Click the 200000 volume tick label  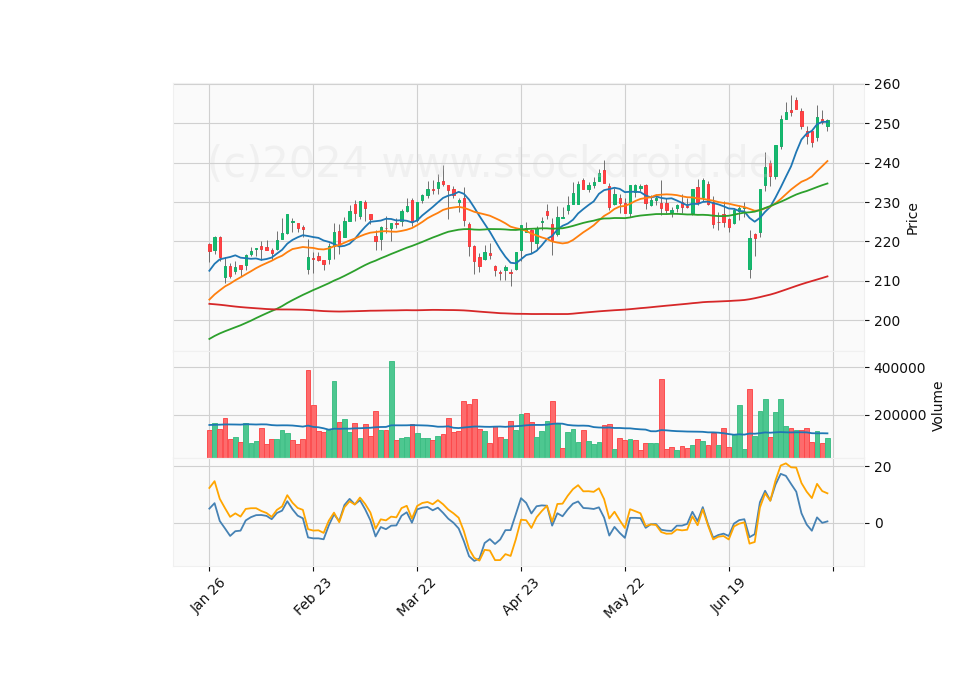pyautogui.click(x=900, y=416)
